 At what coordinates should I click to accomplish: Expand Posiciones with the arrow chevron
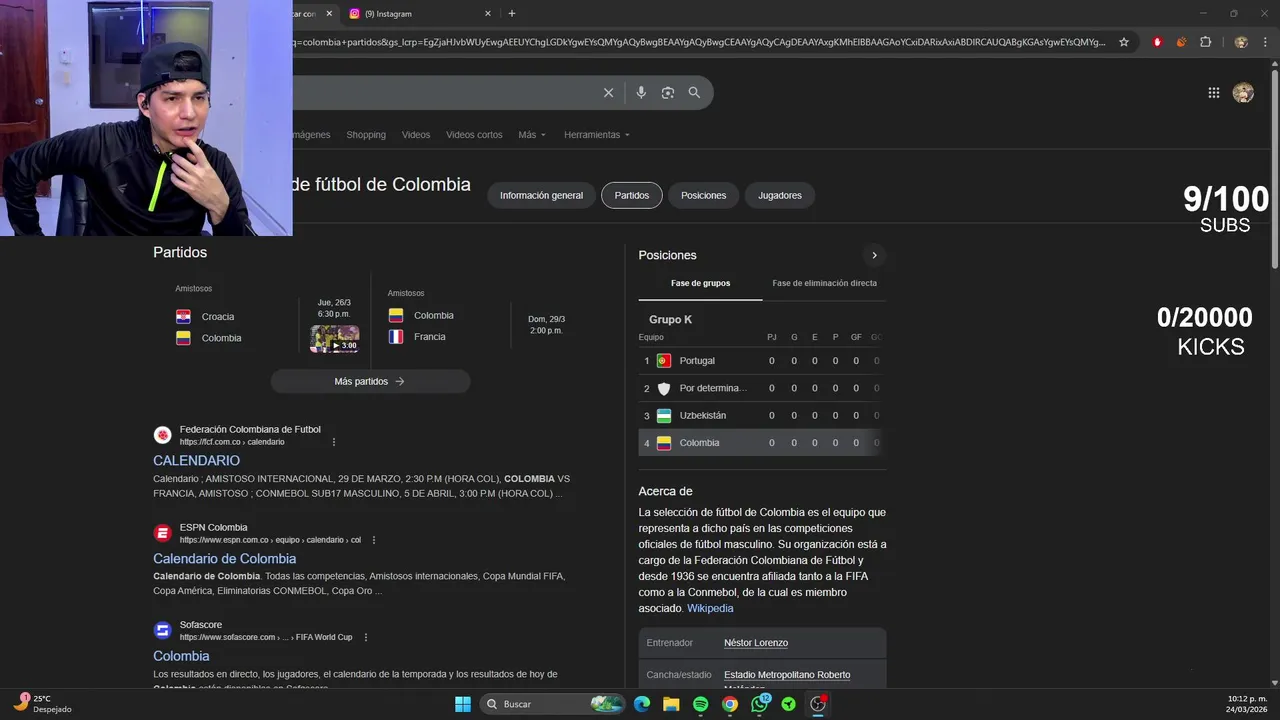(874, 255)
